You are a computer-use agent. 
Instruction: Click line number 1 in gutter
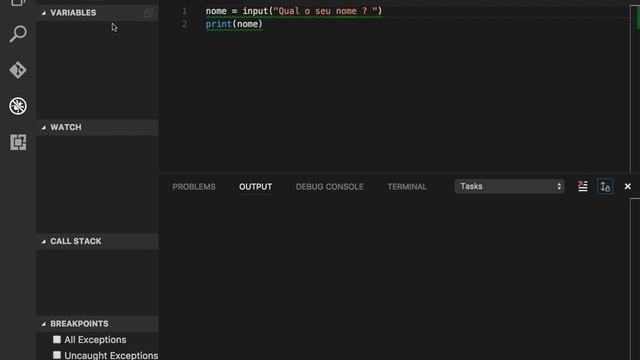coord(184,11)
